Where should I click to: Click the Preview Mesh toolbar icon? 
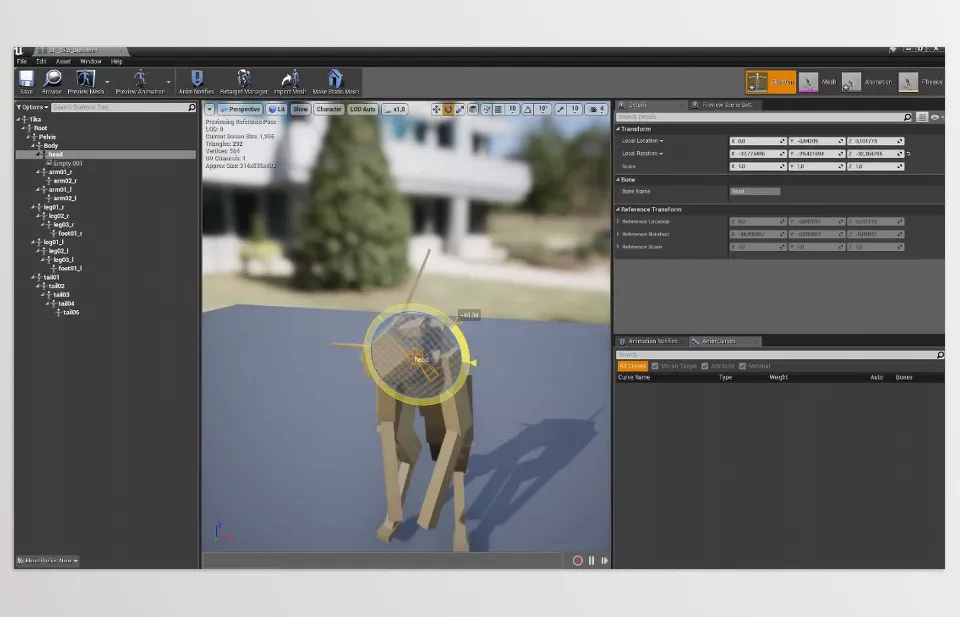85,78
